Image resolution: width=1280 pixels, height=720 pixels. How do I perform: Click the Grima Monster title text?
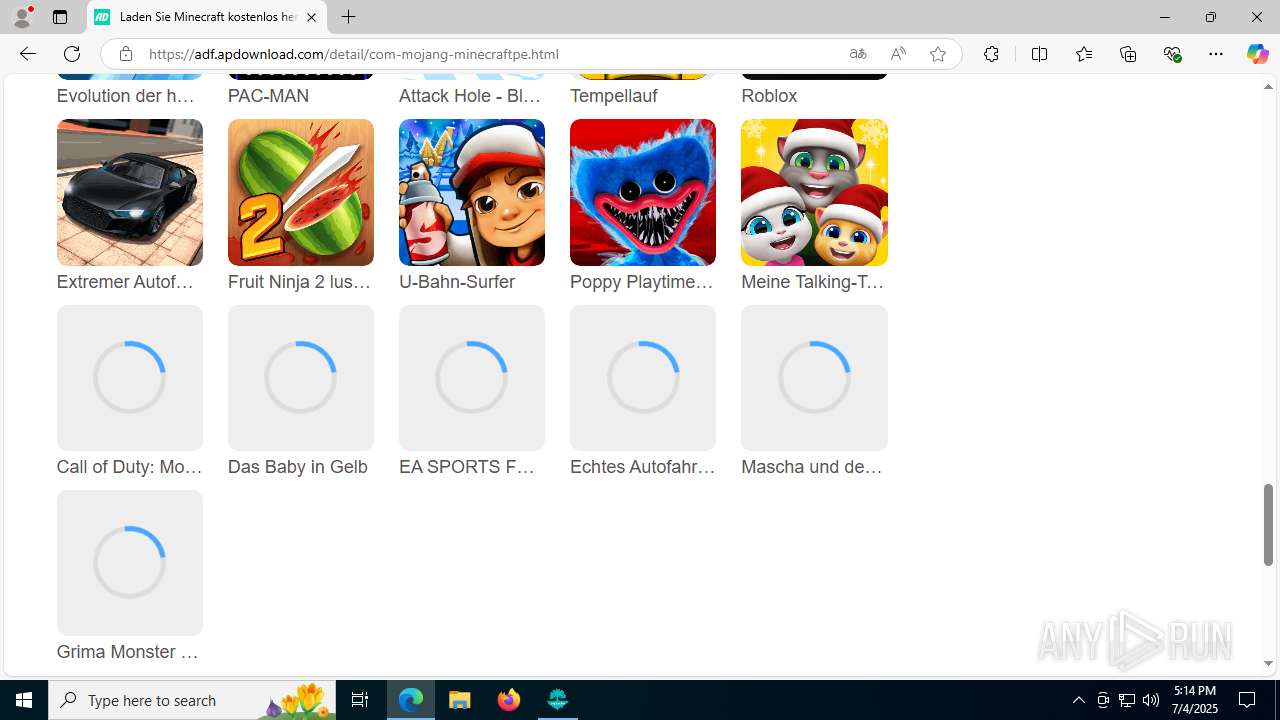click(x=128, y=652)
